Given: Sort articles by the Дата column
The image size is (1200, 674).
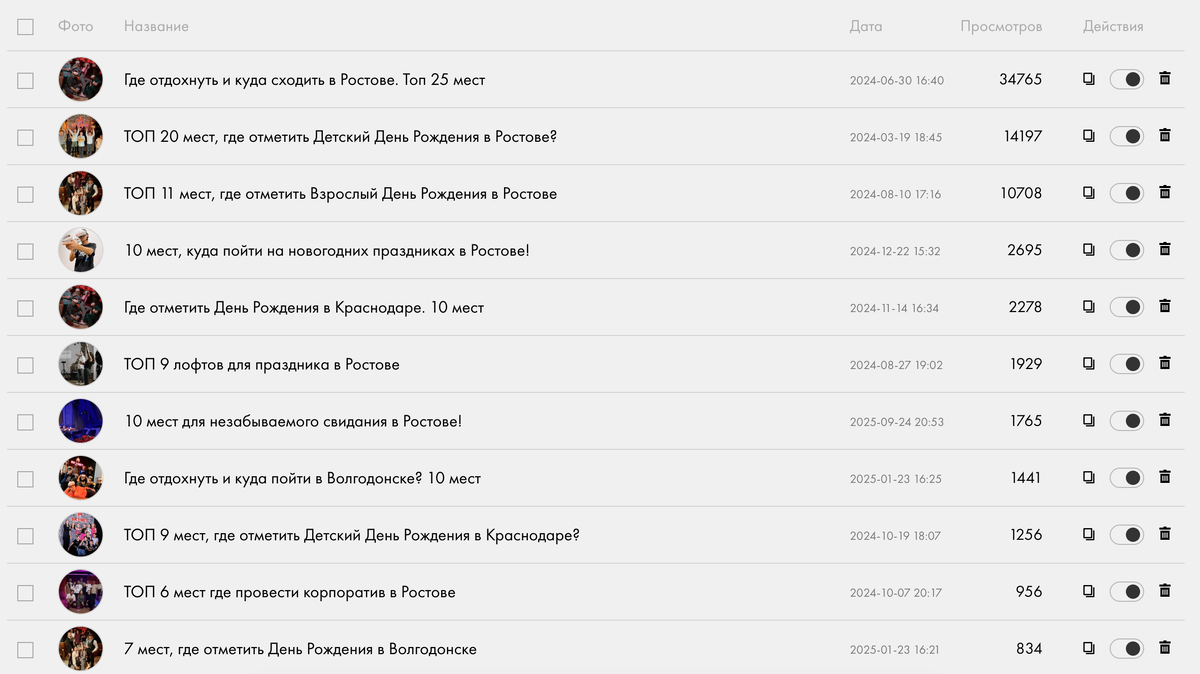Looking at the screenshot, I should point(866,27).
